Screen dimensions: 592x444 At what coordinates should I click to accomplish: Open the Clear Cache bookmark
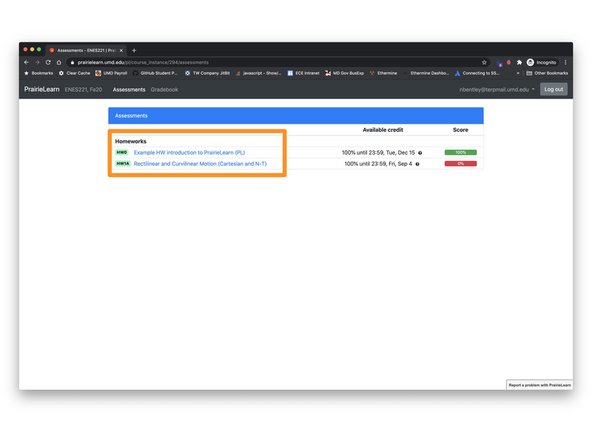tap(74, 73)
